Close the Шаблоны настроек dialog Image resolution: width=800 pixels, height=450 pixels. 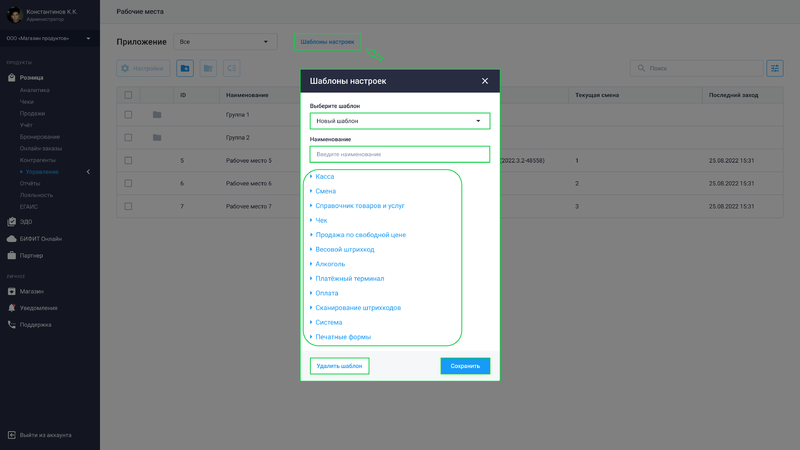click(485, 80)
